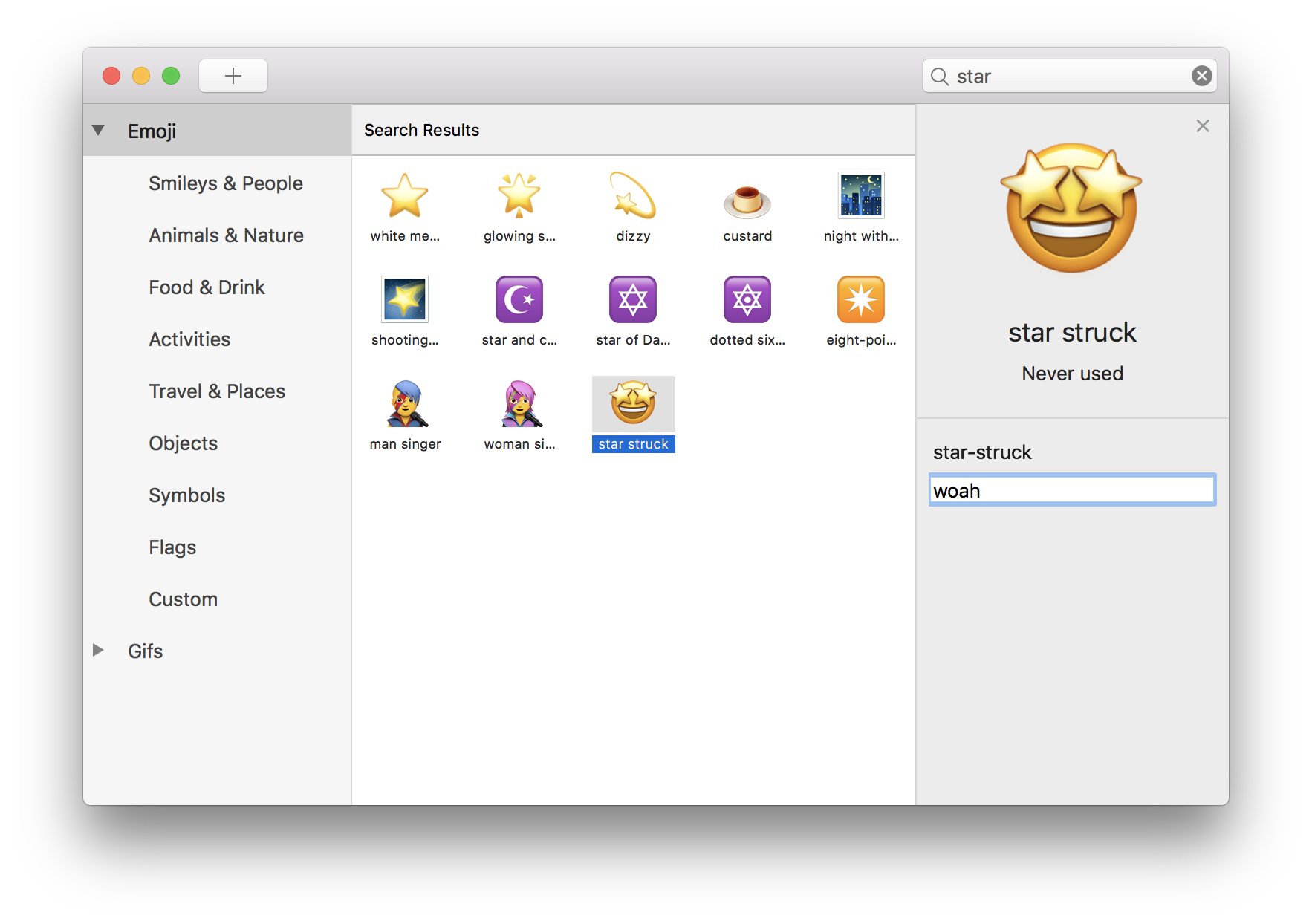Viewport: 1312px width, 924px height.
Task: Open the Food & Drink category
Action: point(207,287)
